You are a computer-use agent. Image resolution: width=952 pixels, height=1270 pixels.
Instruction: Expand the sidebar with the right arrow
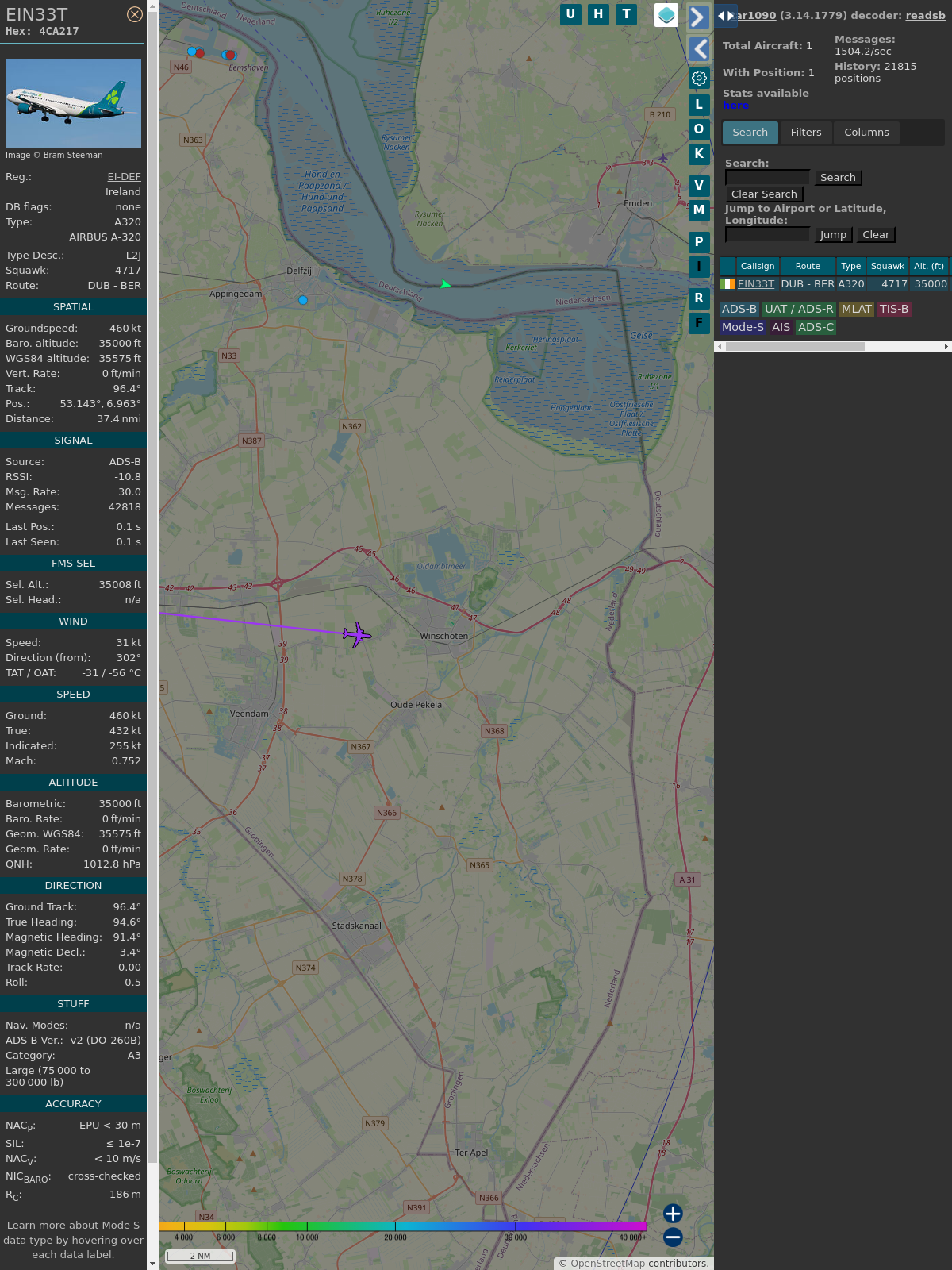click(x=698, y=17)
